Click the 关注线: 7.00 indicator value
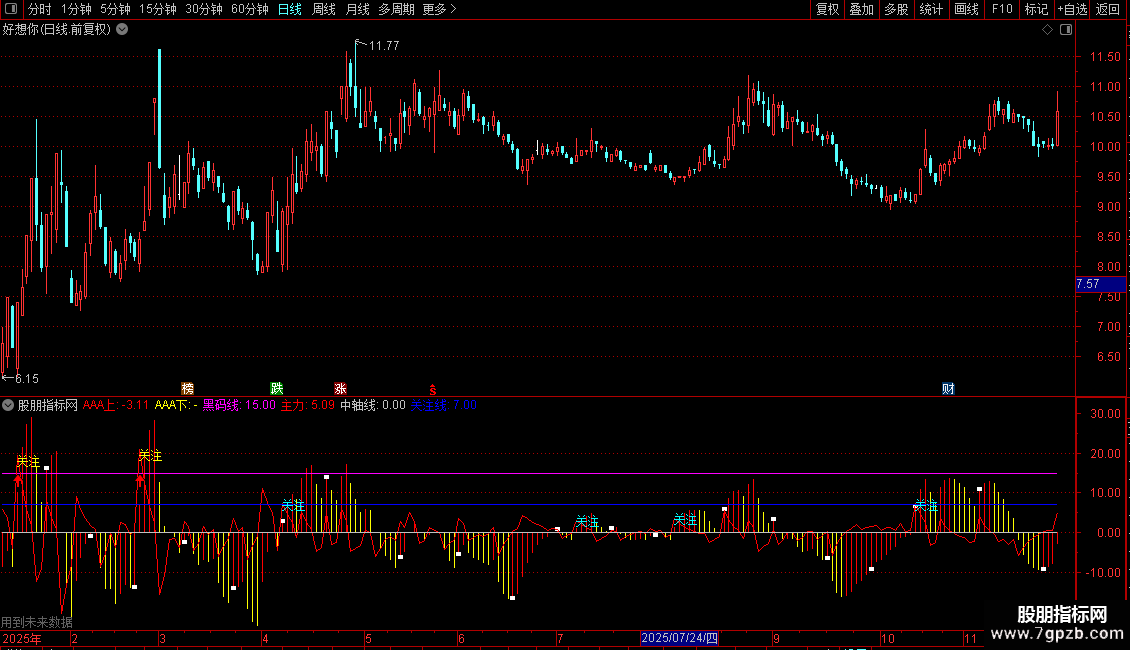 444,405
